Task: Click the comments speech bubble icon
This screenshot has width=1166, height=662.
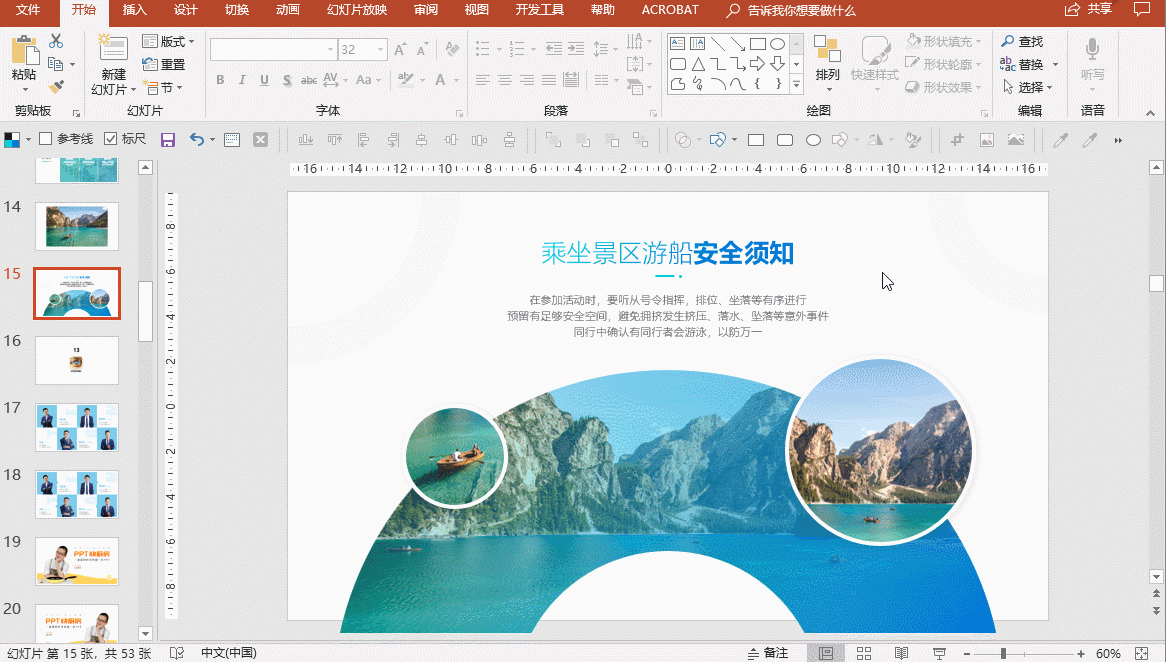Action: (x=1141, y=10)
